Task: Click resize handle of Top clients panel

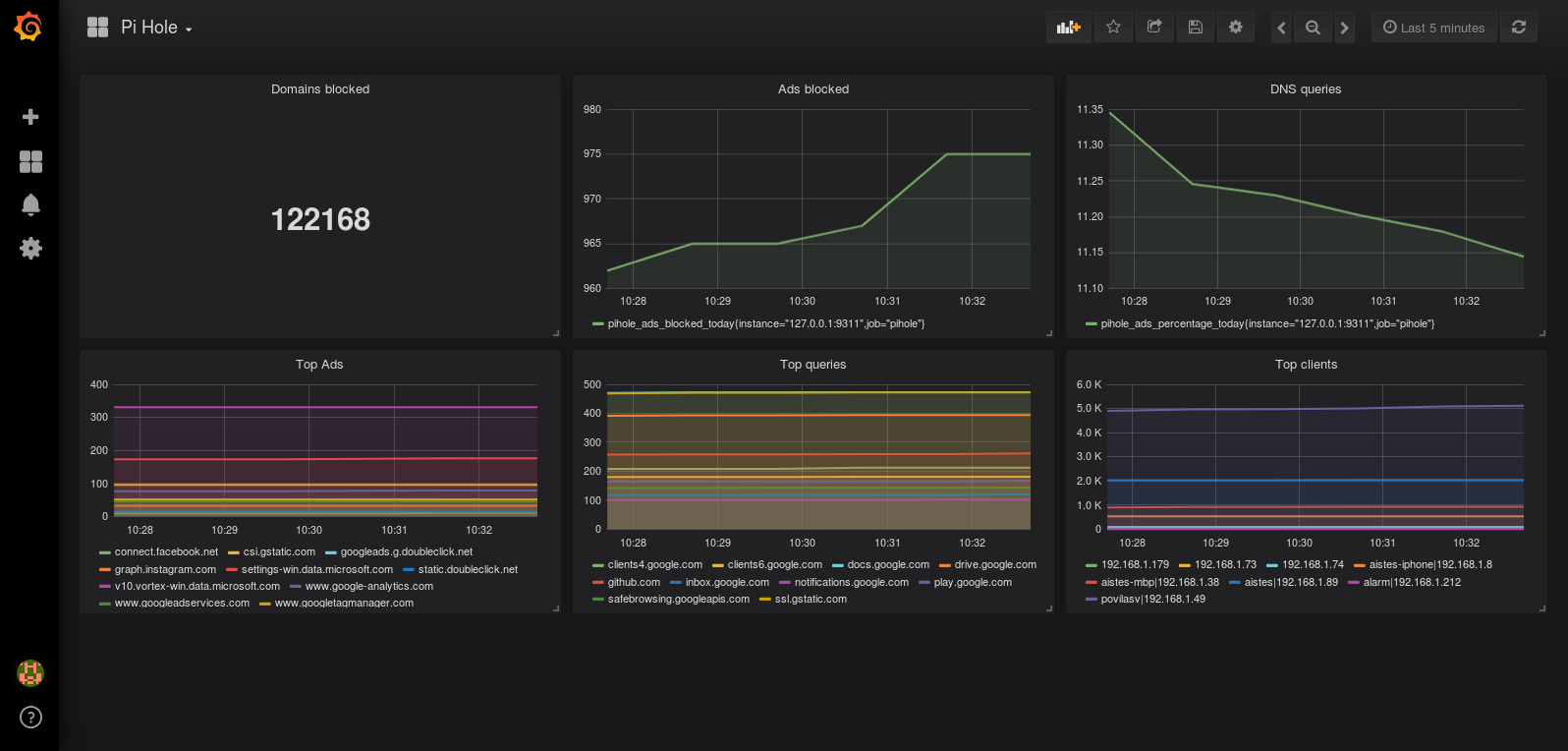Action: [x=1542, y=608]
